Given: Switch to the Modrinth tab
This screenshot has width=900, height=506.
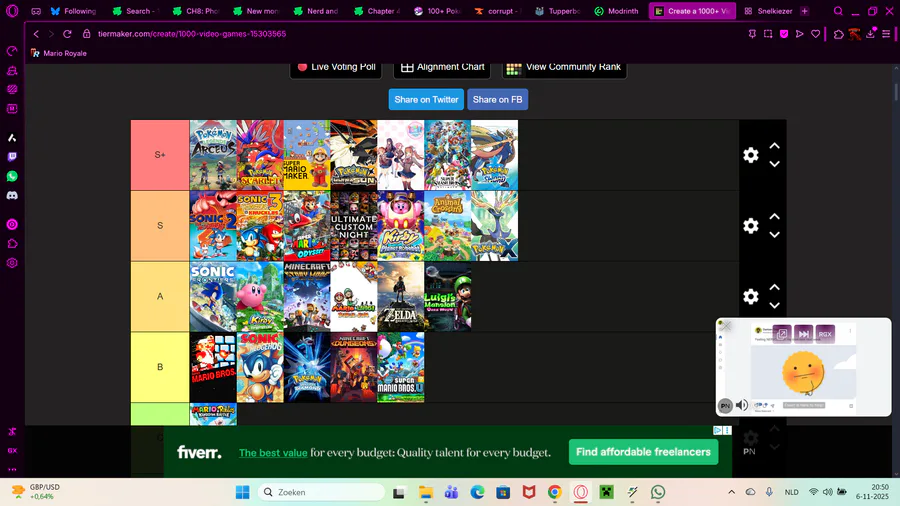Looking at the screenshot, I should pyautogui.click(x=616, y=11).
